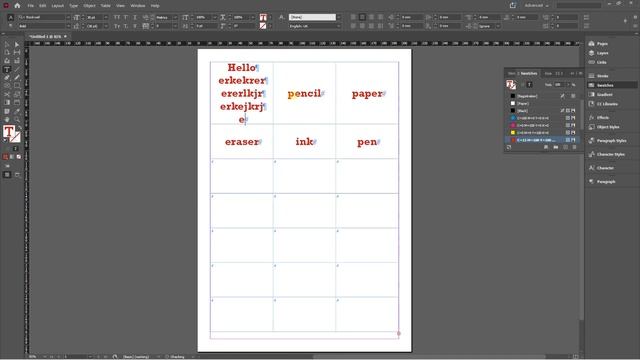
Task: Select the [Paper] swatch
Action: (523, 103)
